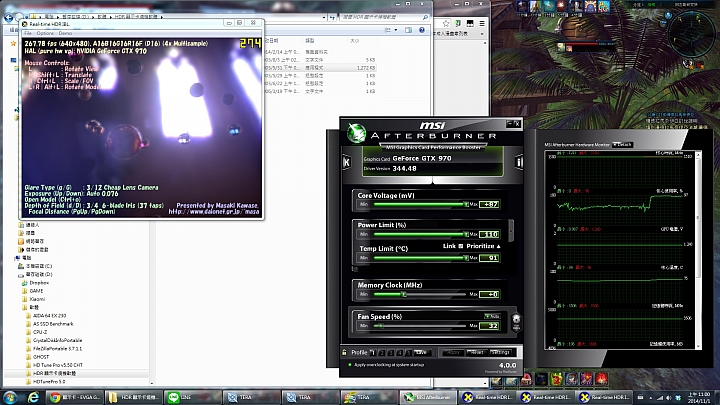Screen dimensions: 720x405
Task: Click the Reset button in Afterburner
Action: 476,352
